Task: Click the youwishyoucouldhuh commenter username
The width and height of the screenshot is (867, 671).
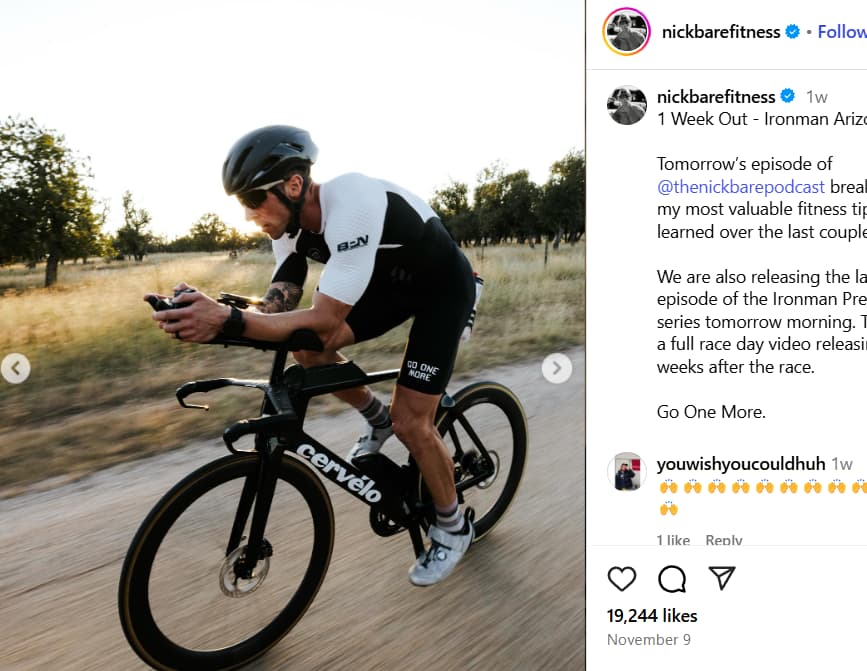Action: [x=741, y=464]
